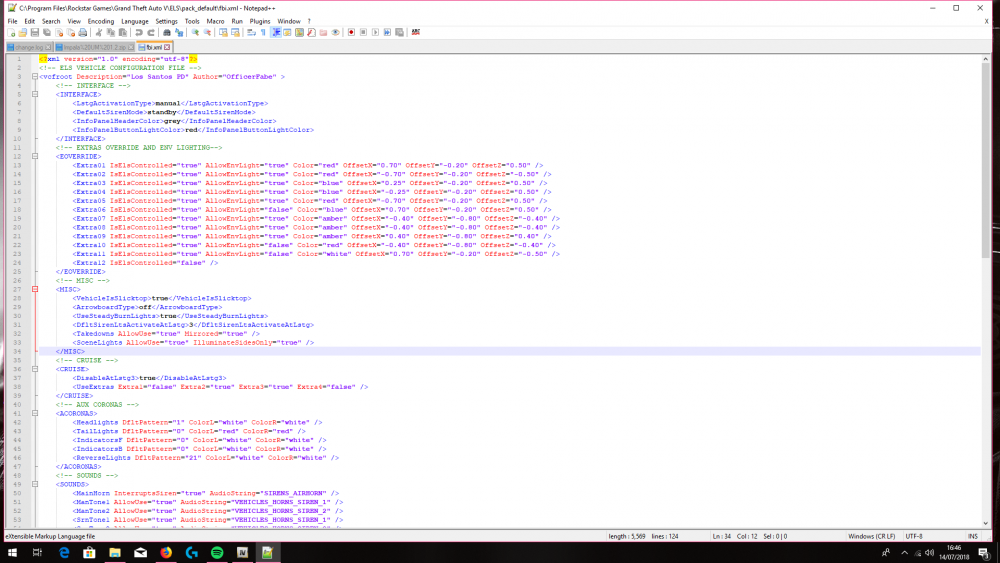Viewport: 1000px width, 563px height.
Task: Run macro multiple times with the fast-forward icon
Action: tap(387, 33)
